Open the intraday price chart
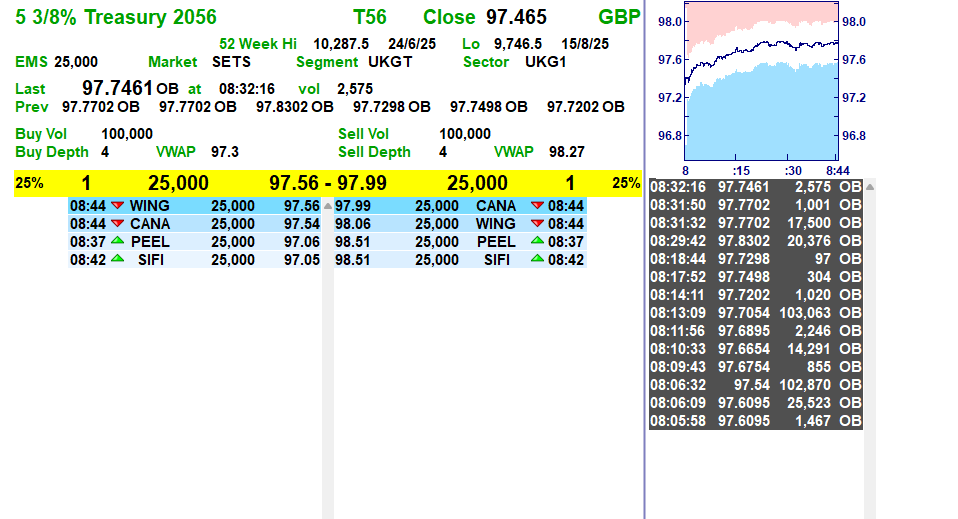The image size is (958, 519). coord(761,81)
